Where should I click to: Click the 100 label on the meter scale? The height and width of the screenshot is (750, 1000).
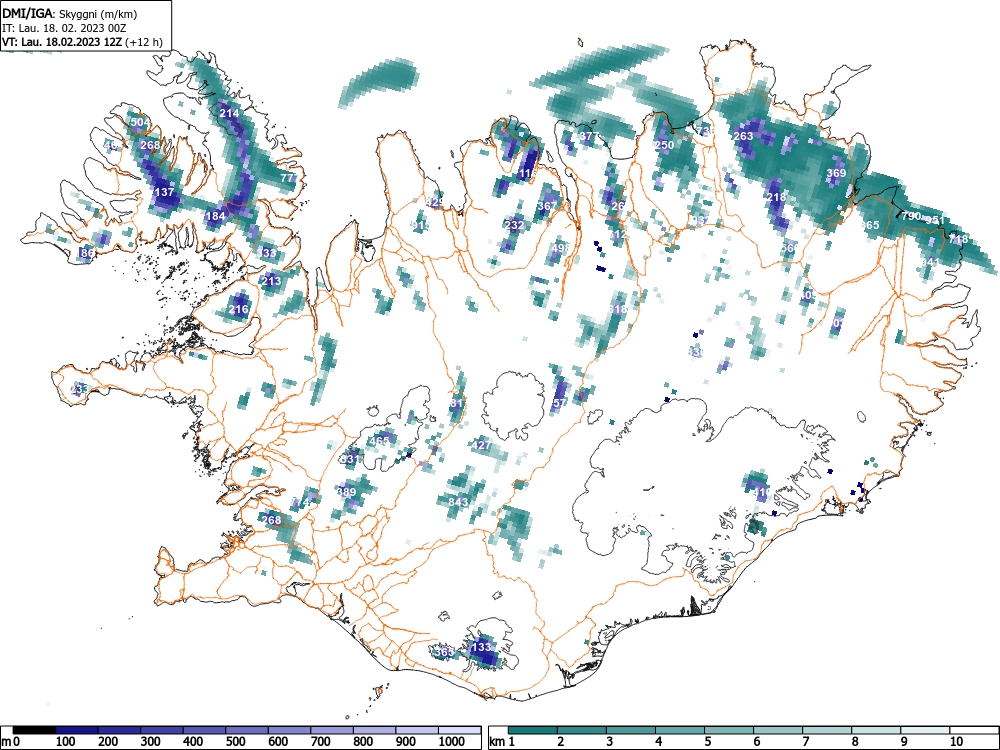tap(66, 742)
